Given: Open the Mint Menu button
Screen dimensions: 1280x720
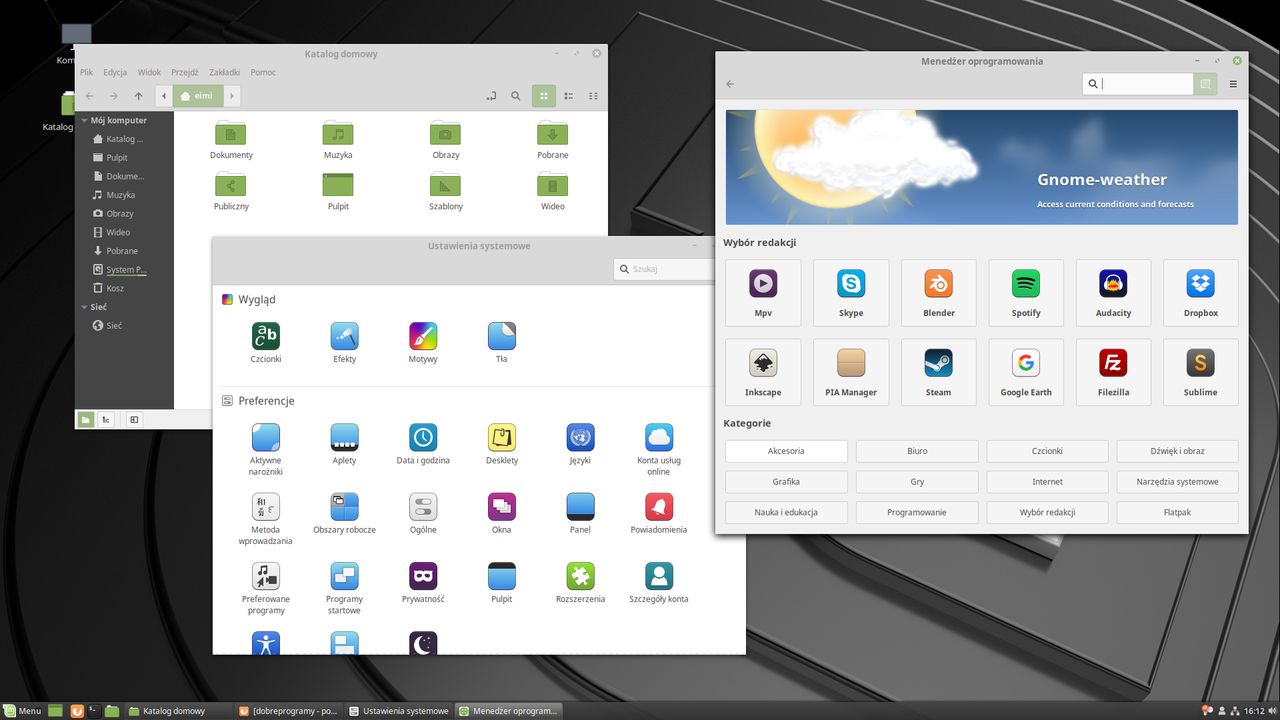Looking at the screenshot, I should (22, 711).
